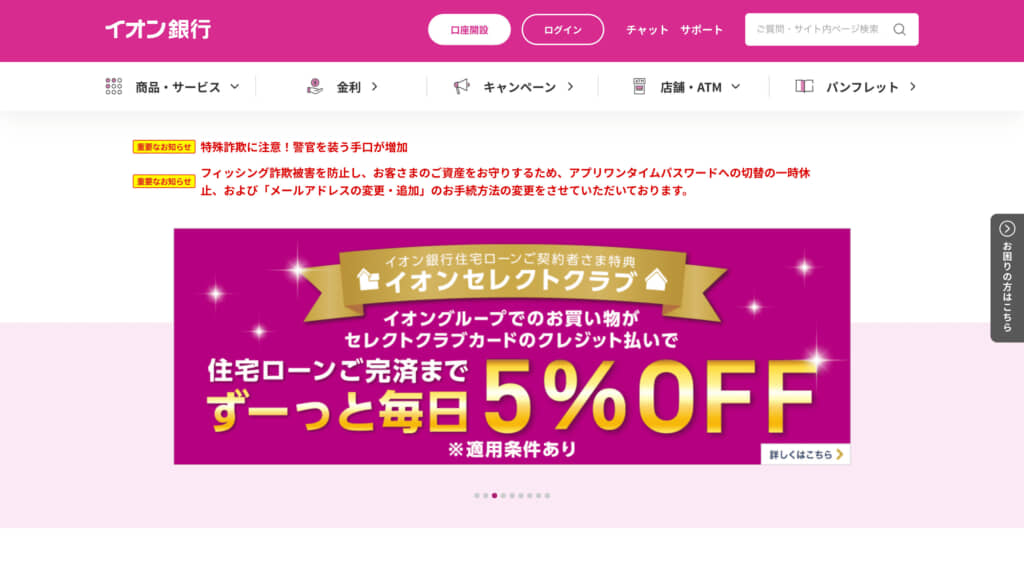Open the パンフレット arrow chevron
This screenshot has height=583, width=1024.
912,86
